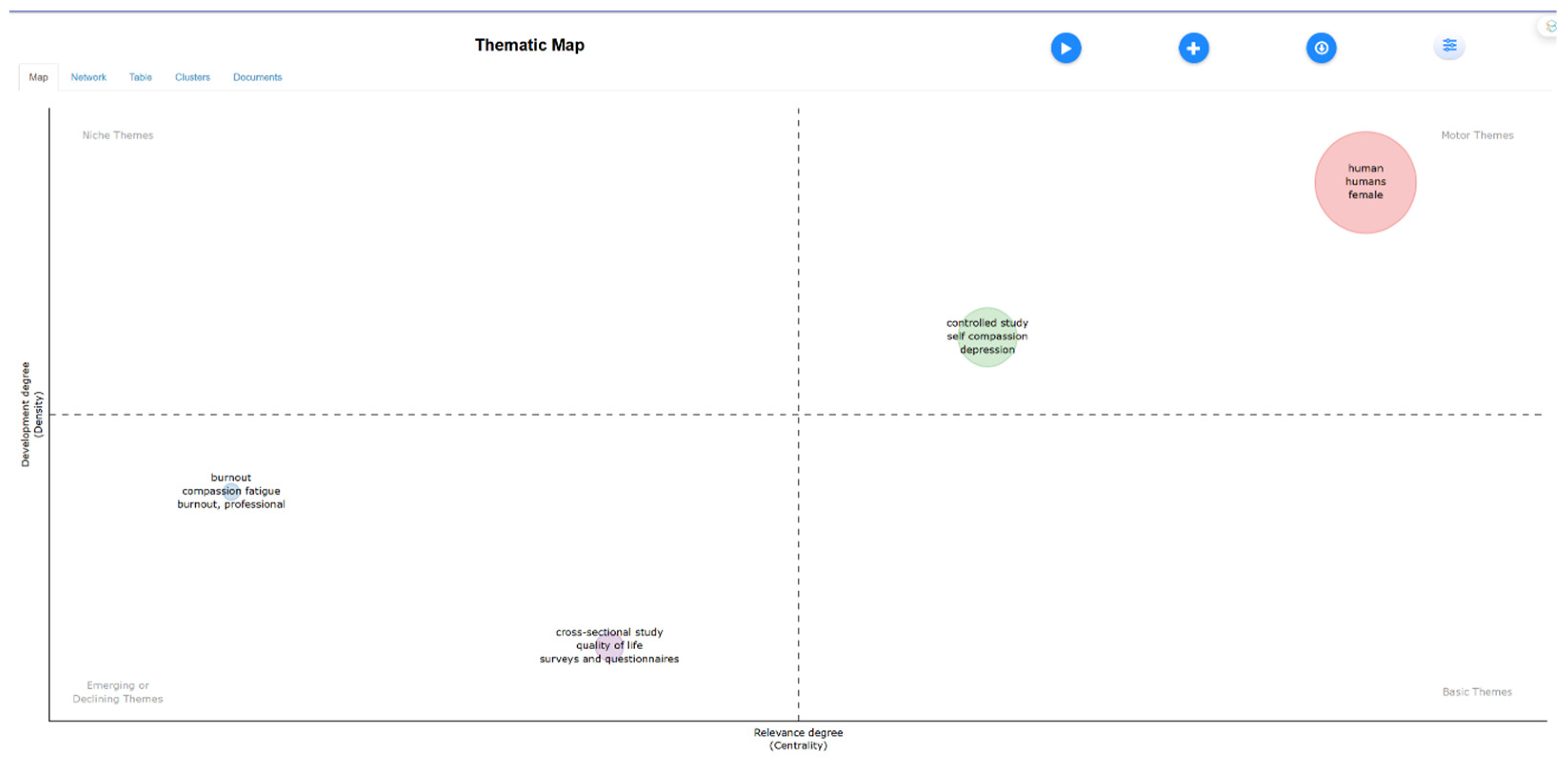Image resolution: width=1568 pixels, height=762 pixels.
Task: Click the partial icon at top-right corner
Action: pos(1550,26)
